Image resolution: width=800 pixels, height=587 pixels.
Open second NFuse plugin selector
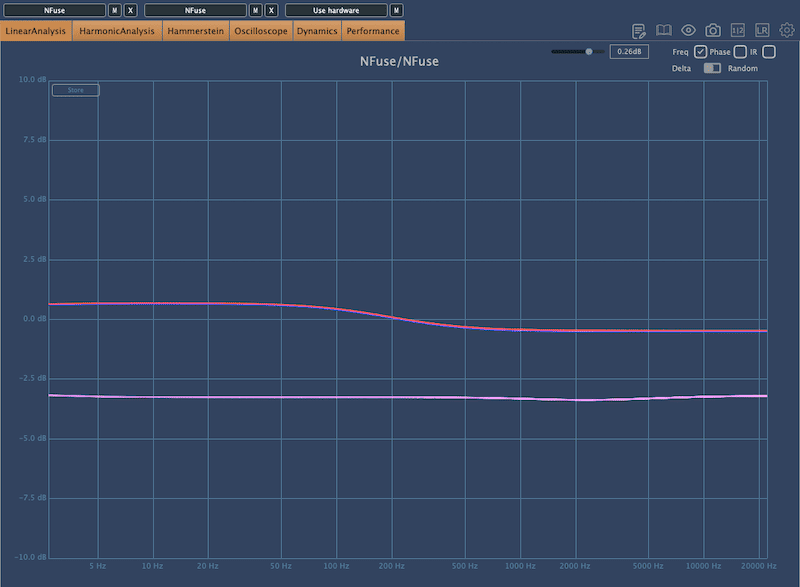[195, 10]
